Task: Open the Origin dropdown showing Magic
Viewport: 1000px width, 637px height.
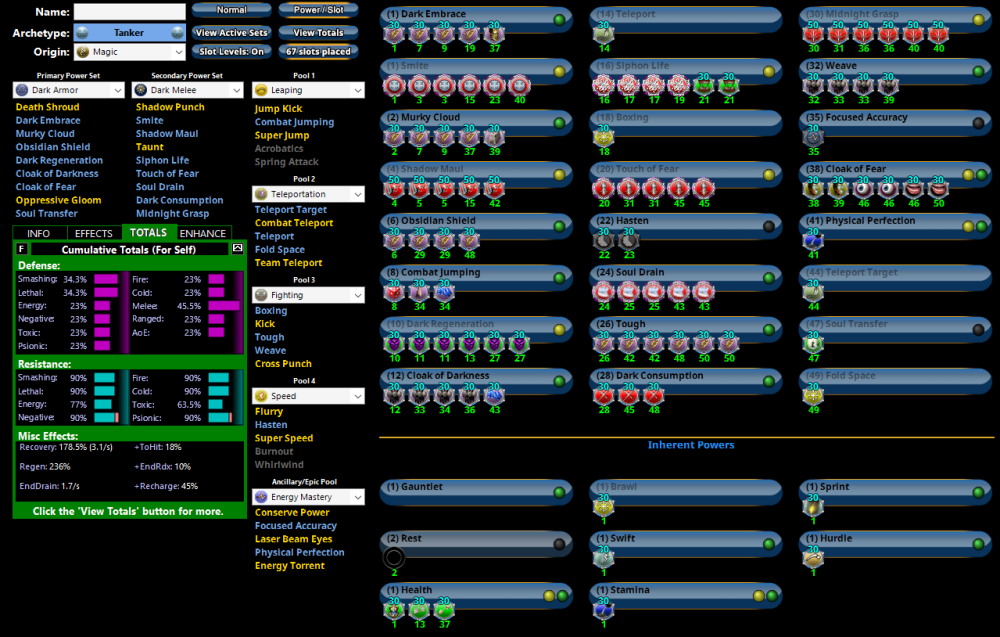Action: tap(129, 52)
